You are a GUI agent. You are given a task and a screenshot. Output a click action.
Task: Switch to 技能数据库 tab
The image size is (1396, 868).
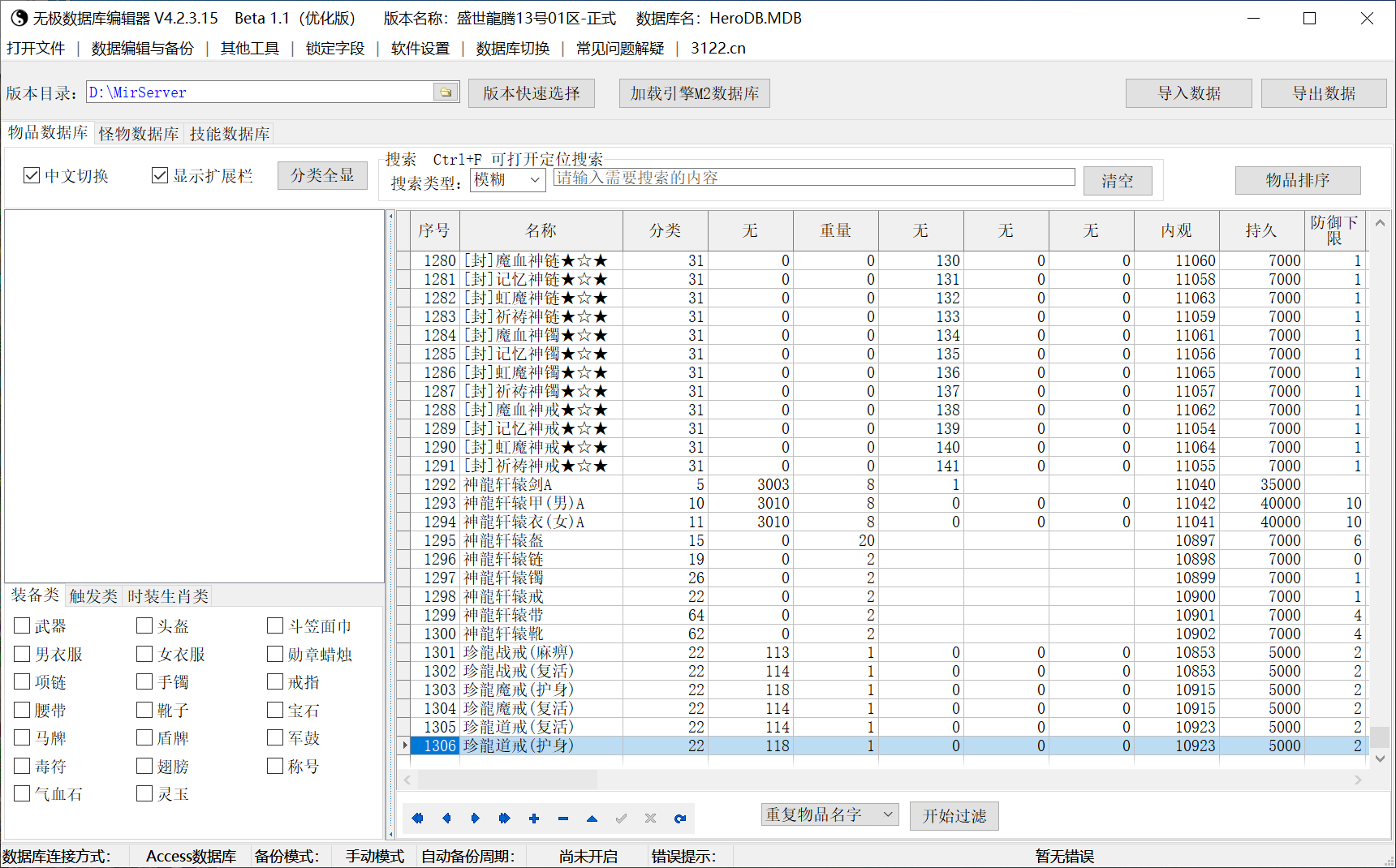[229, 133]
